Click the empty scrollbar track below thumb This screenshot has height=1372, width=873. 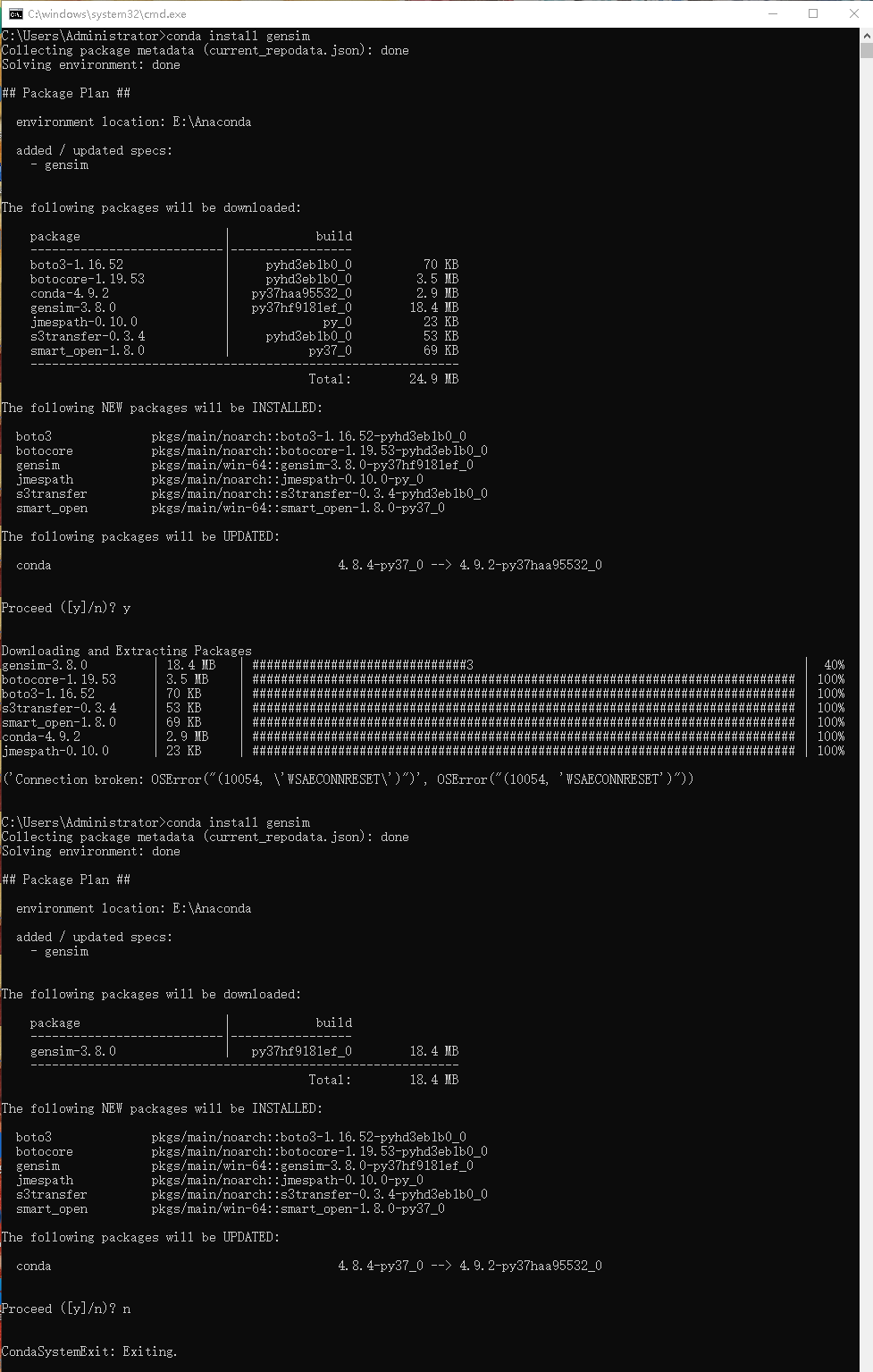[866, 715]
